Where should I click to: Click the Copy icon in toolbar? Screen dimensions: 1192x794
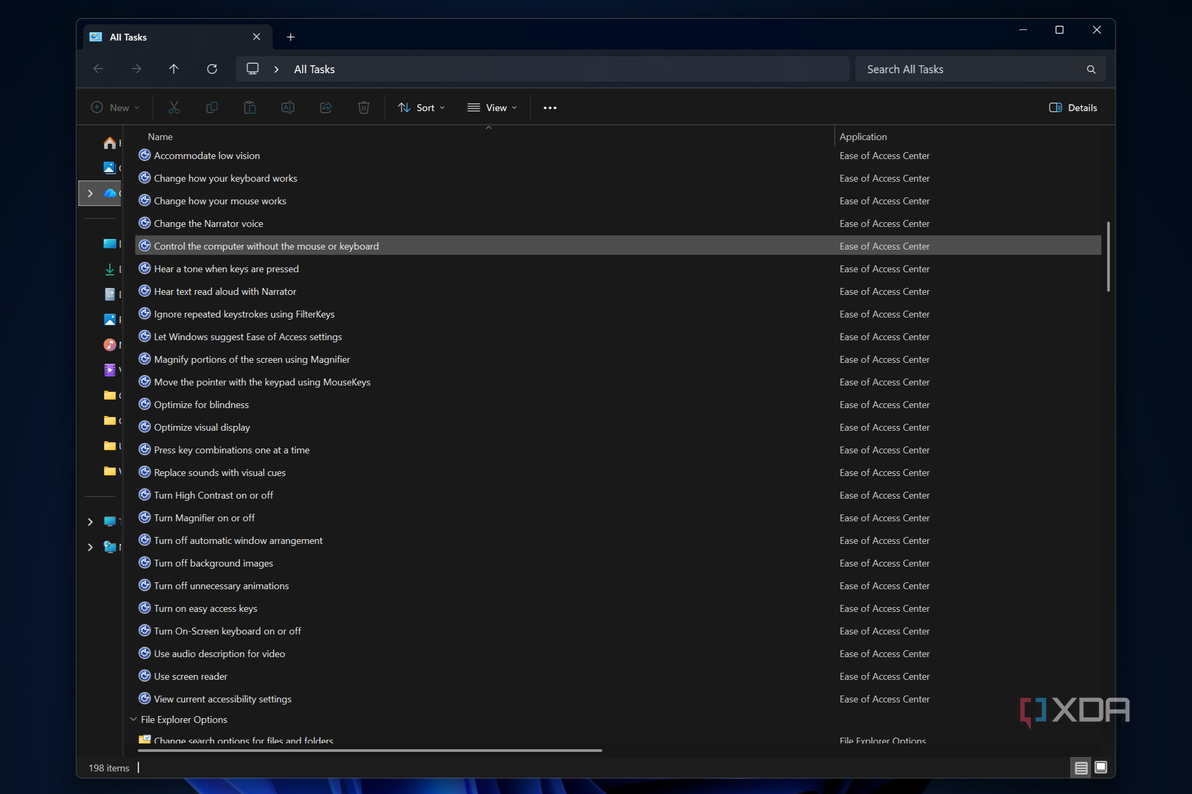pos(212,108)
